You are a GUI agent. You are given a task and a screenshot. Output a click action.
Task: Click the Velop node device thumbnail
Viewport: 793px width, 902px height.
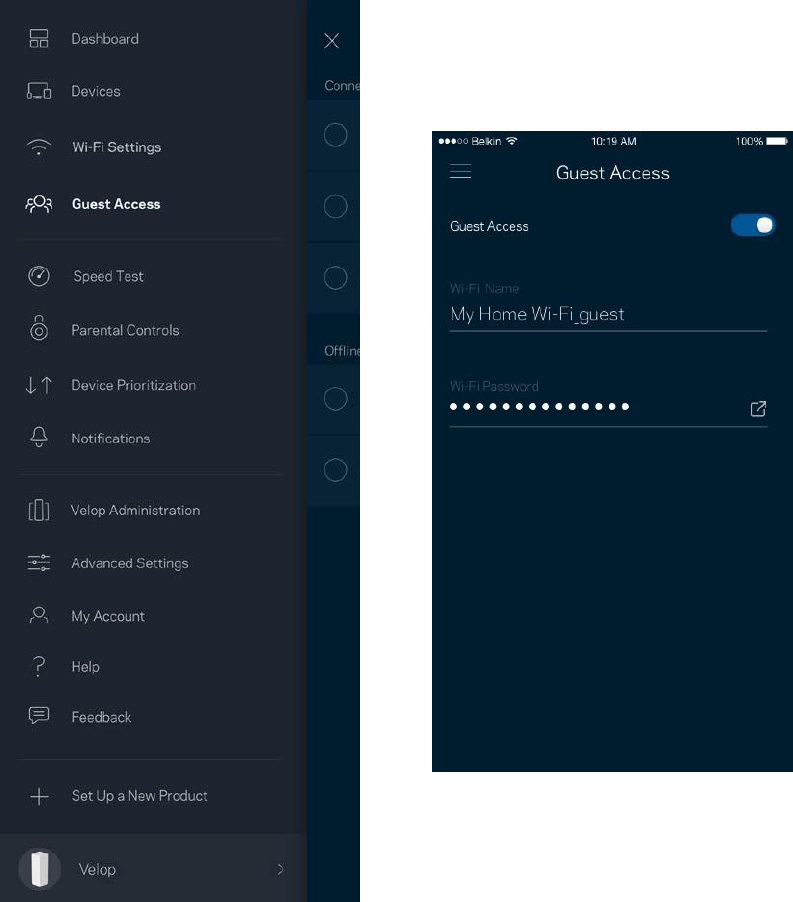pyautogui.click(x=39, y=869)
